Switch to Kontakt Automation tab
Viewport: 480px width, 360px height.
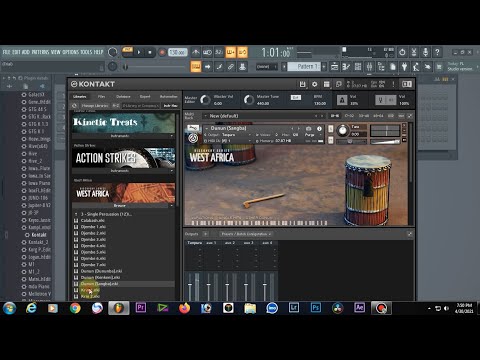click(169, 96)
